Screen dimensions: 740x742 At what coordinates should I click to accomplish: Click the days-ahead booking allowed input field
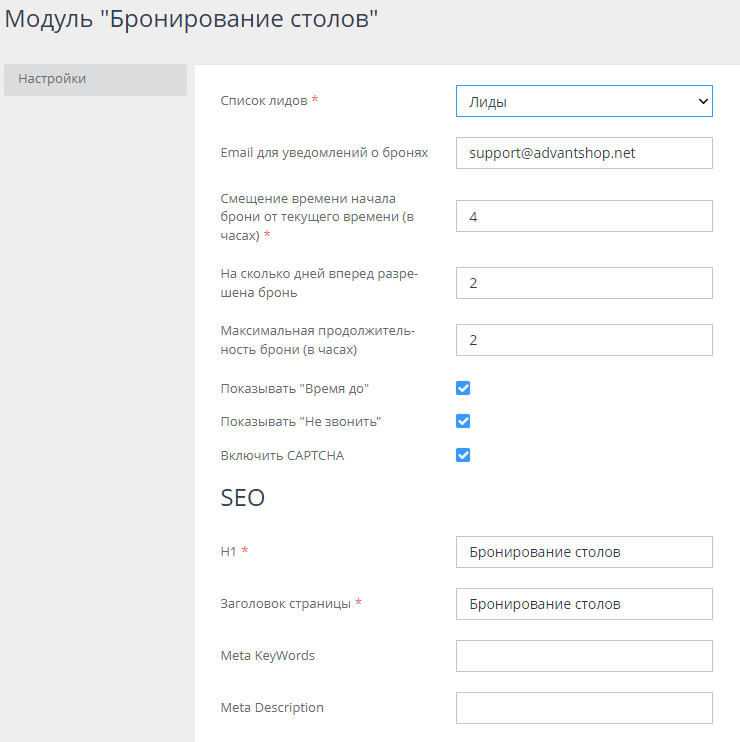pos(584,283)
